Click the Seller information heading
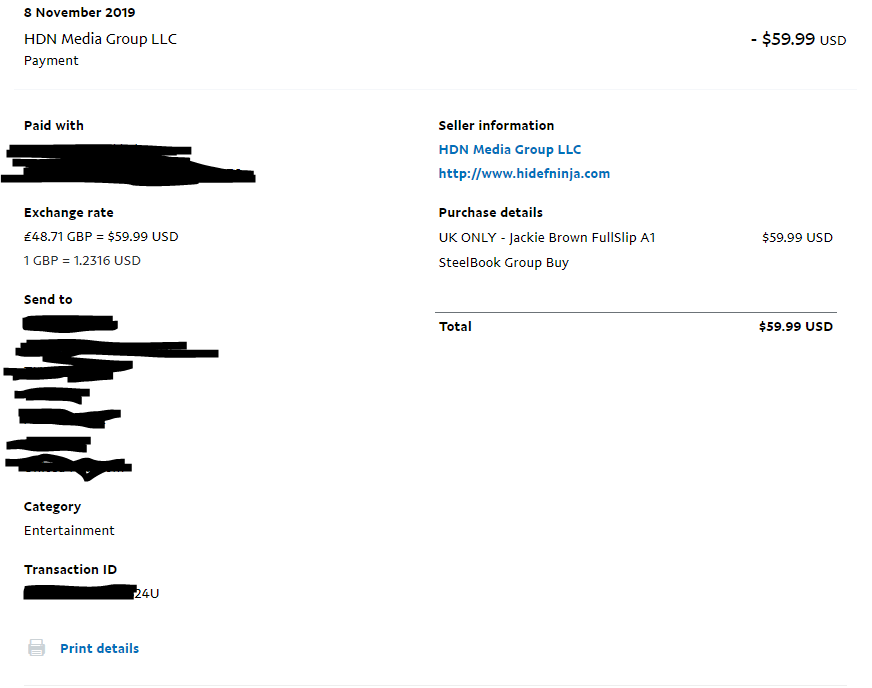Image resolution: width=872 pixels, height=688 pixels. pyautogui.click(x=496, y=126)
